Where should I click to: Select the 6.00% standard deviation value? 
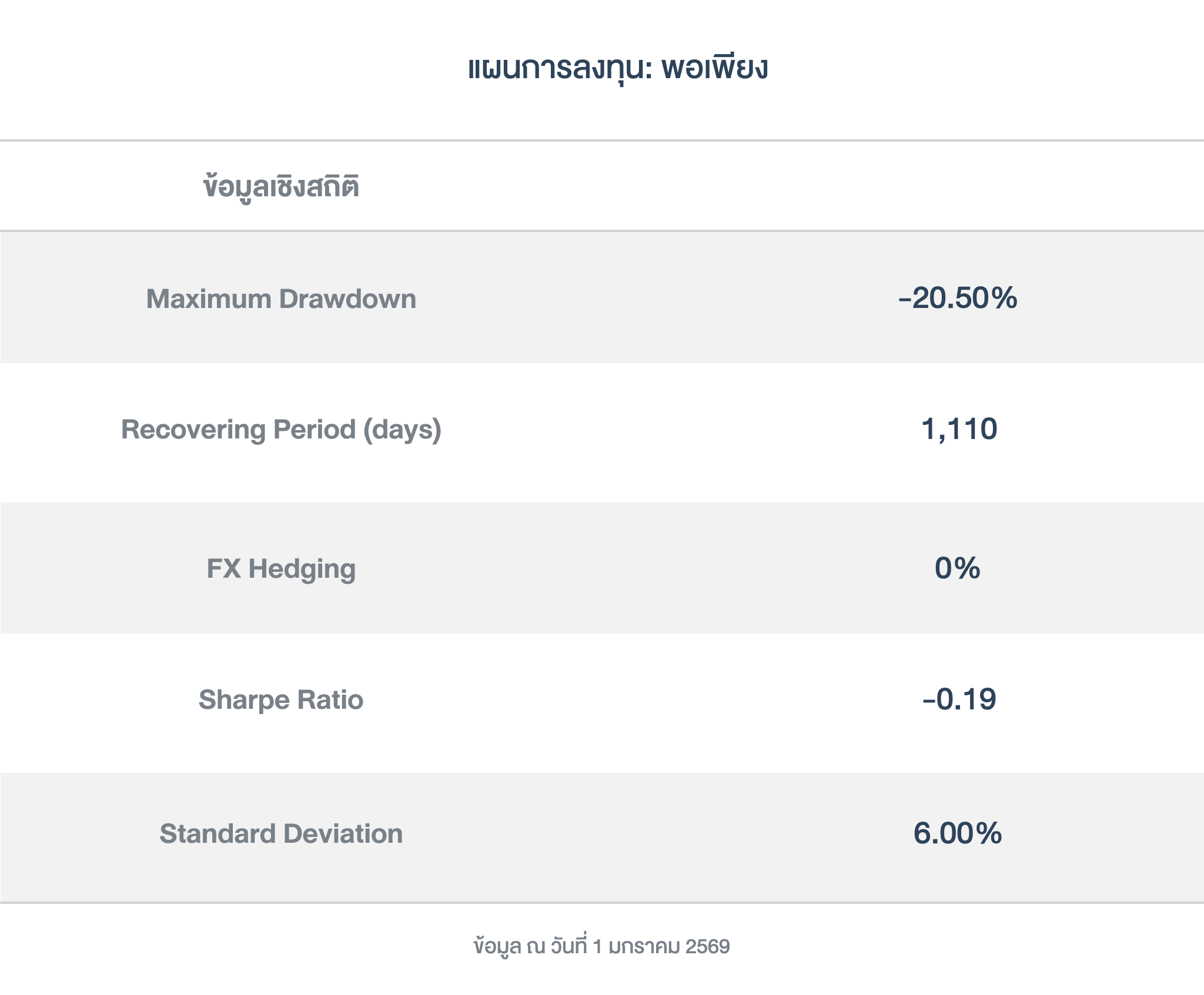(x=958, y=833)
